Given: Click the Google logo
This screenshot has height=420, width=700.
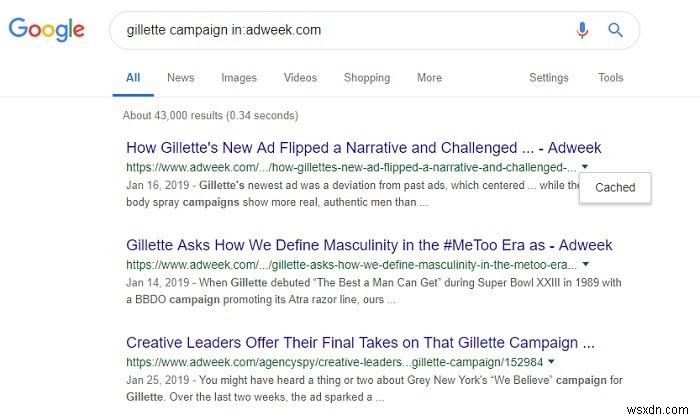Looking at the screenshot, I should click(49, 30).
